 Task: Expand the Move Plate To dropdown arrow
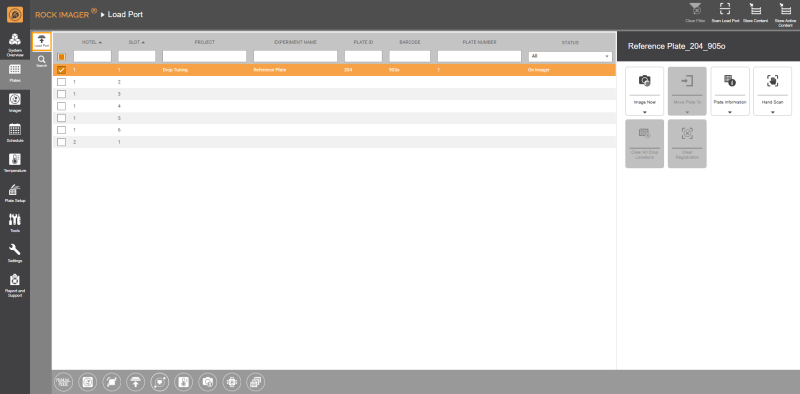point(687,112)
